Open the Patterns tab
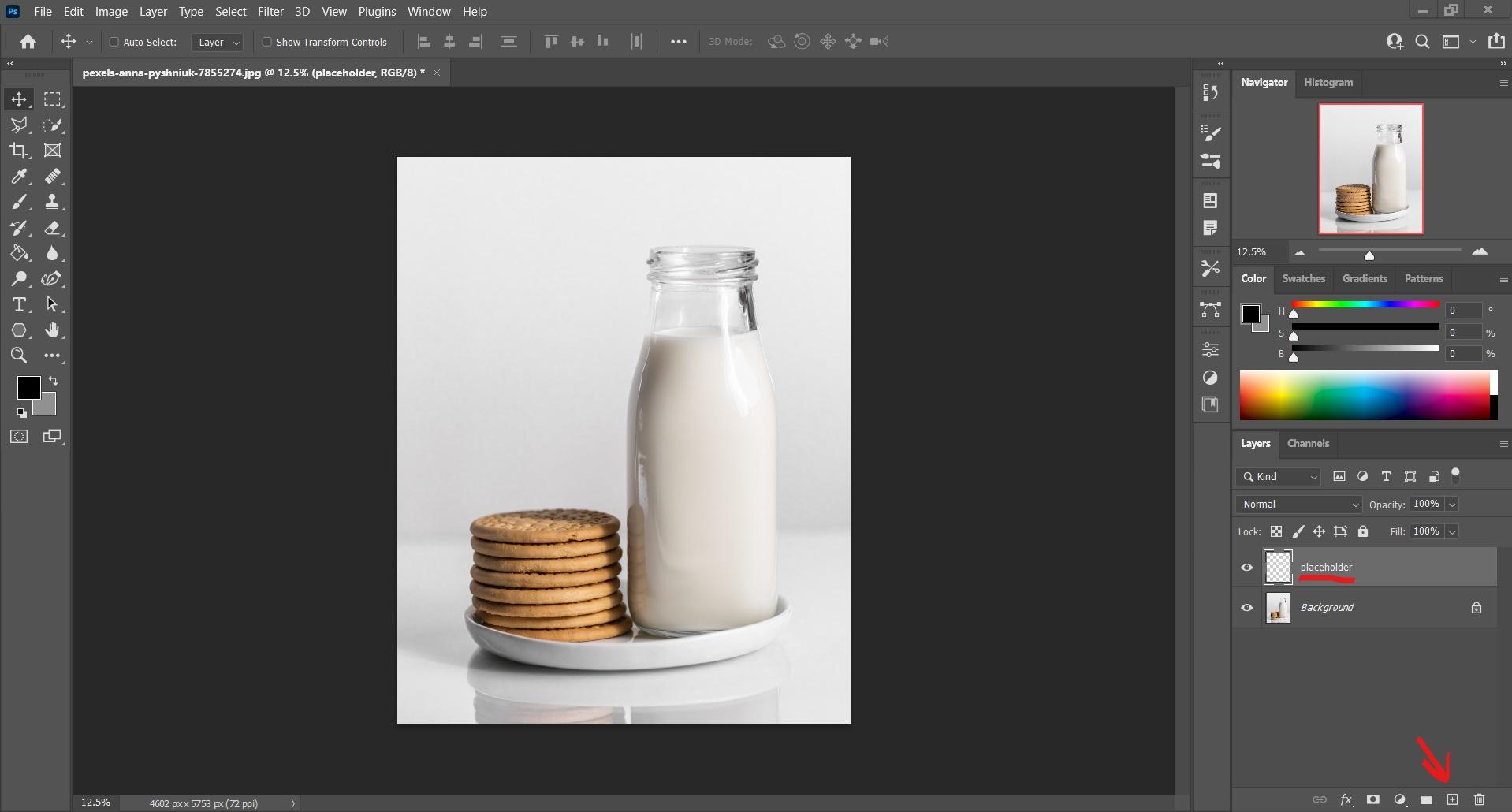Screen dimensions: 1512x812 (x=1424, y=278)
